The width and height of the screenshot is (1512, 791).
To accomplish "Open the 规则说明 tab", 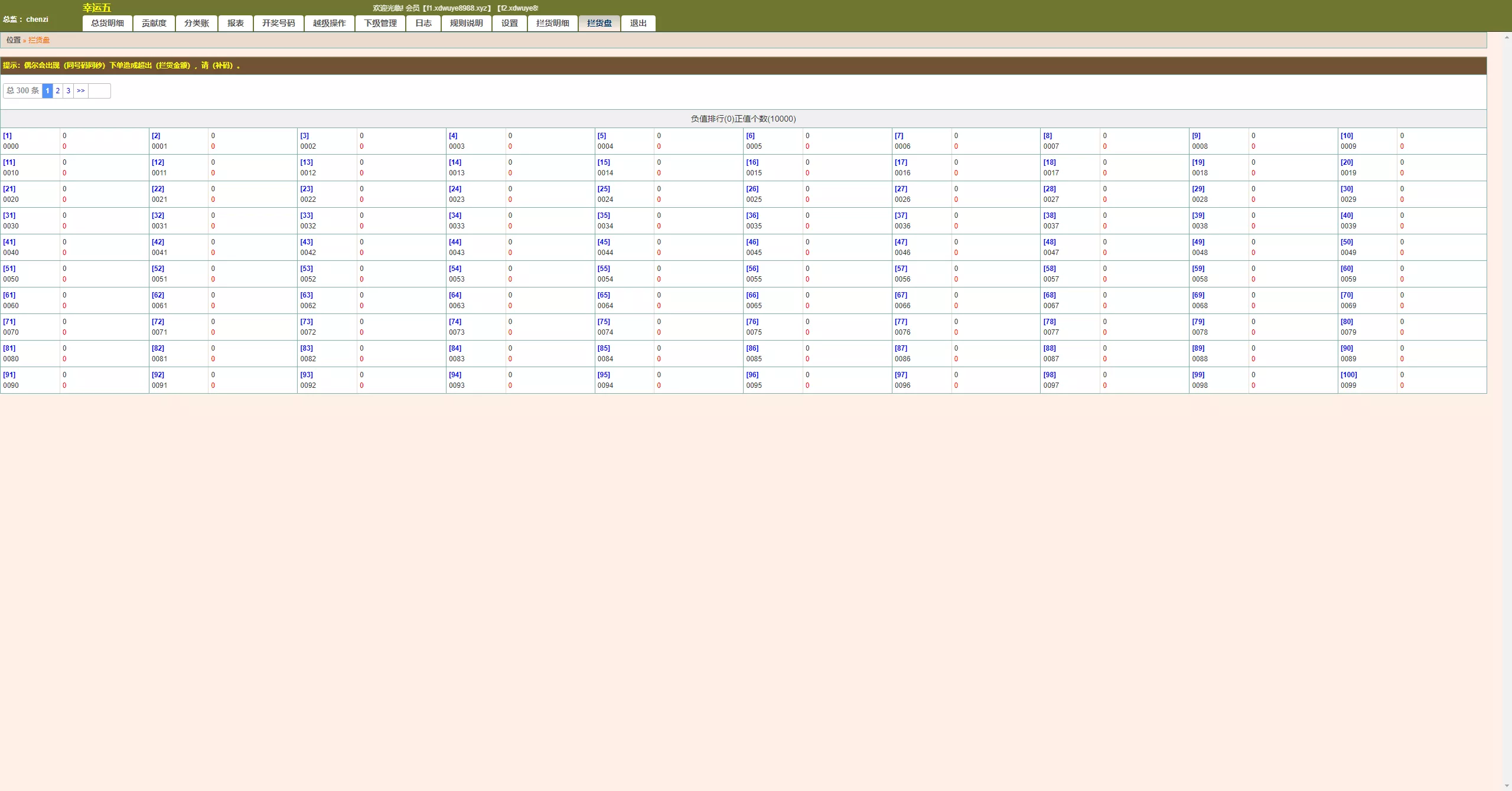I will coord(466,23).
